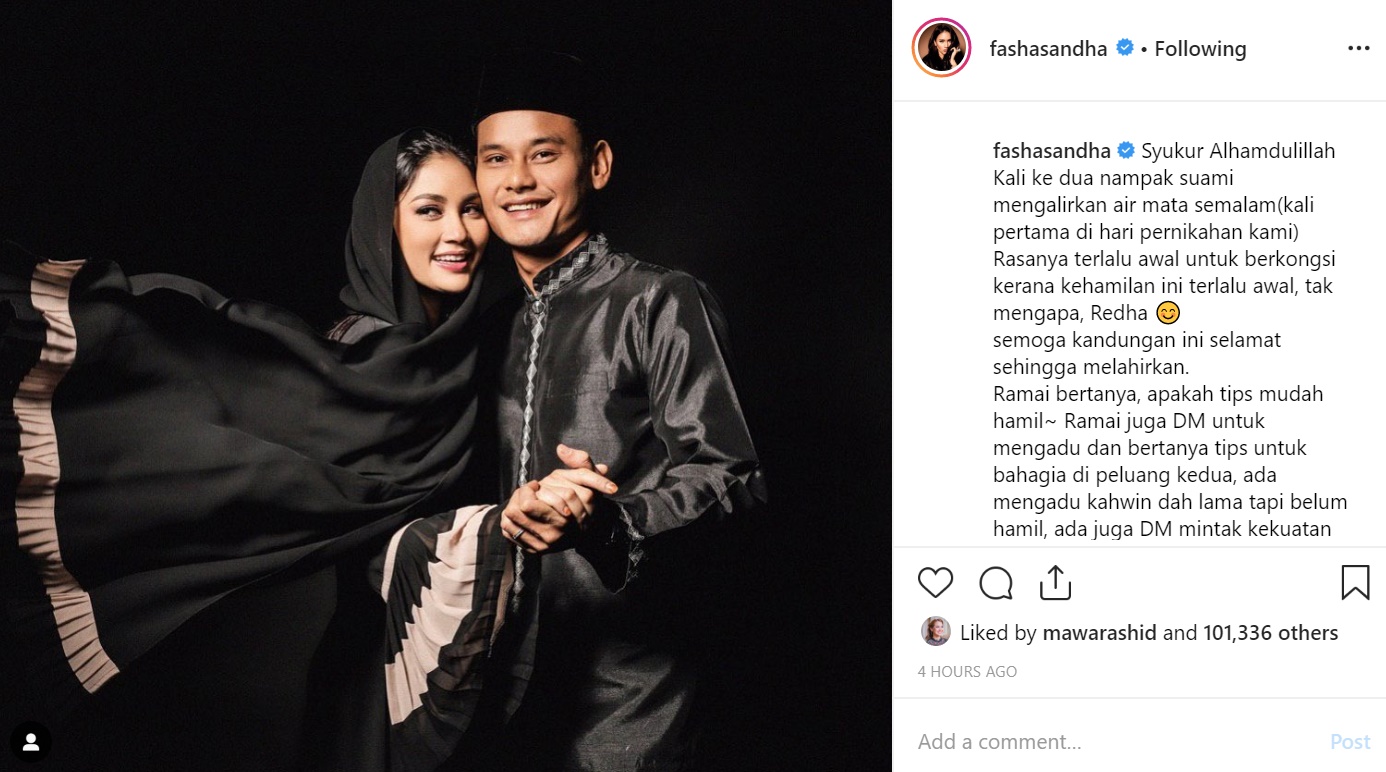Open the 4 HOURS AGO timestamp link
1386x772 pixels.
pos(967,672)
